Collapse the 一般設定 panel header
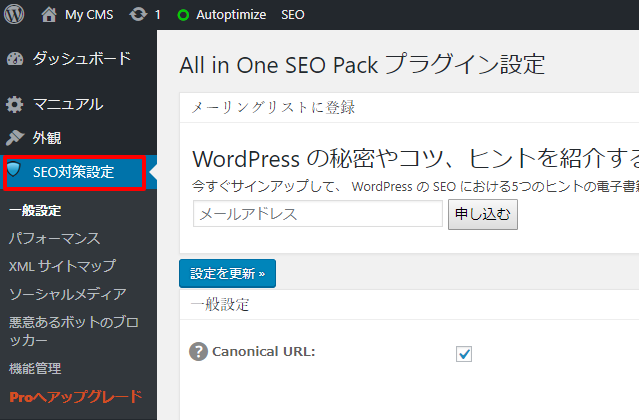Screen dimensions: 639x420 [x=409, y=305]
